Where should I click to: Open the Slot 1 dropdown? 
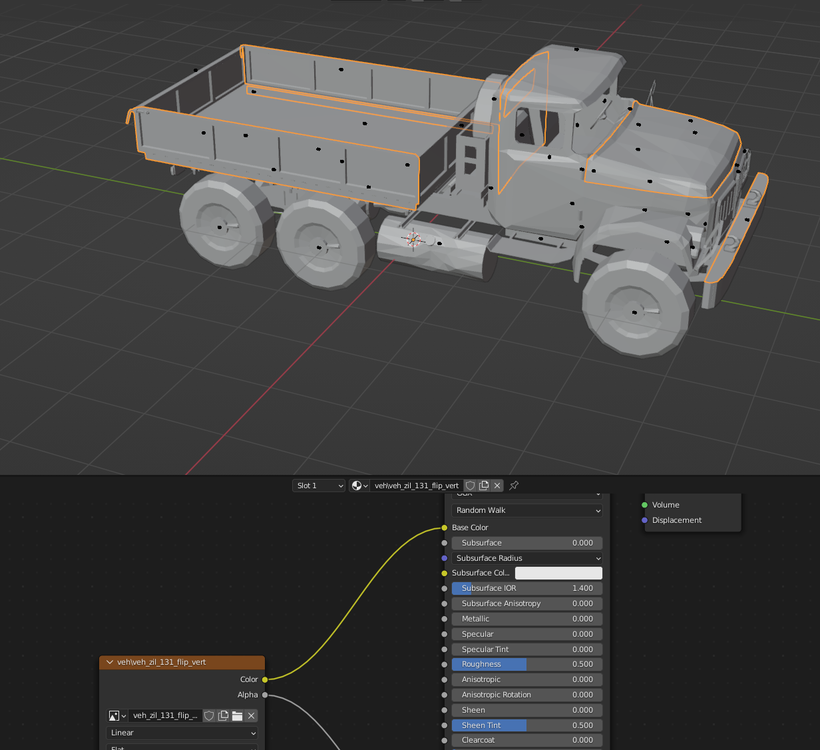point(319,486)
